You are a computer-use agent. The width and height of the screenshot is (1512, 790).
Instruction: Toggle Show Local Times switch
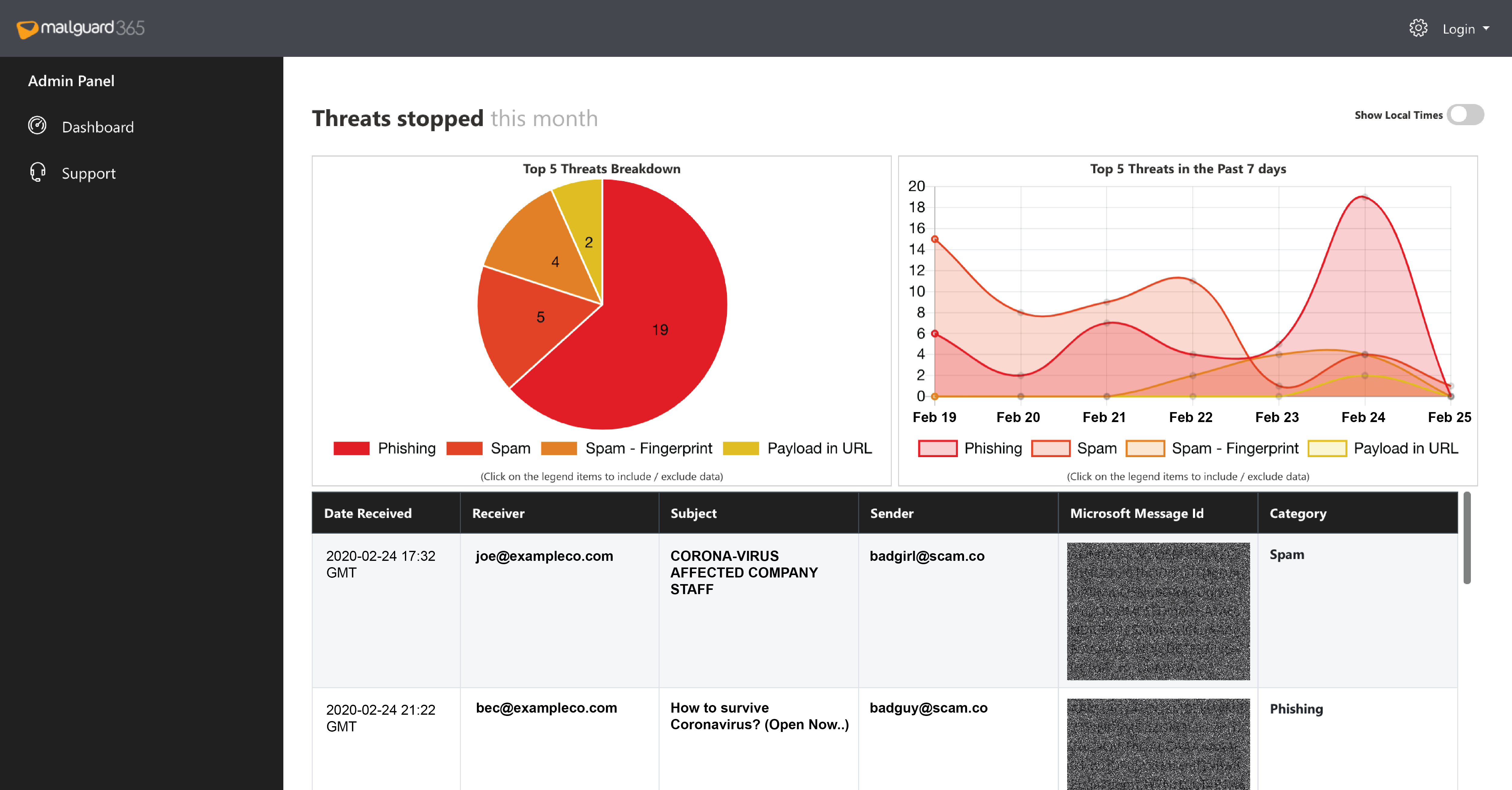(1465, 115)
